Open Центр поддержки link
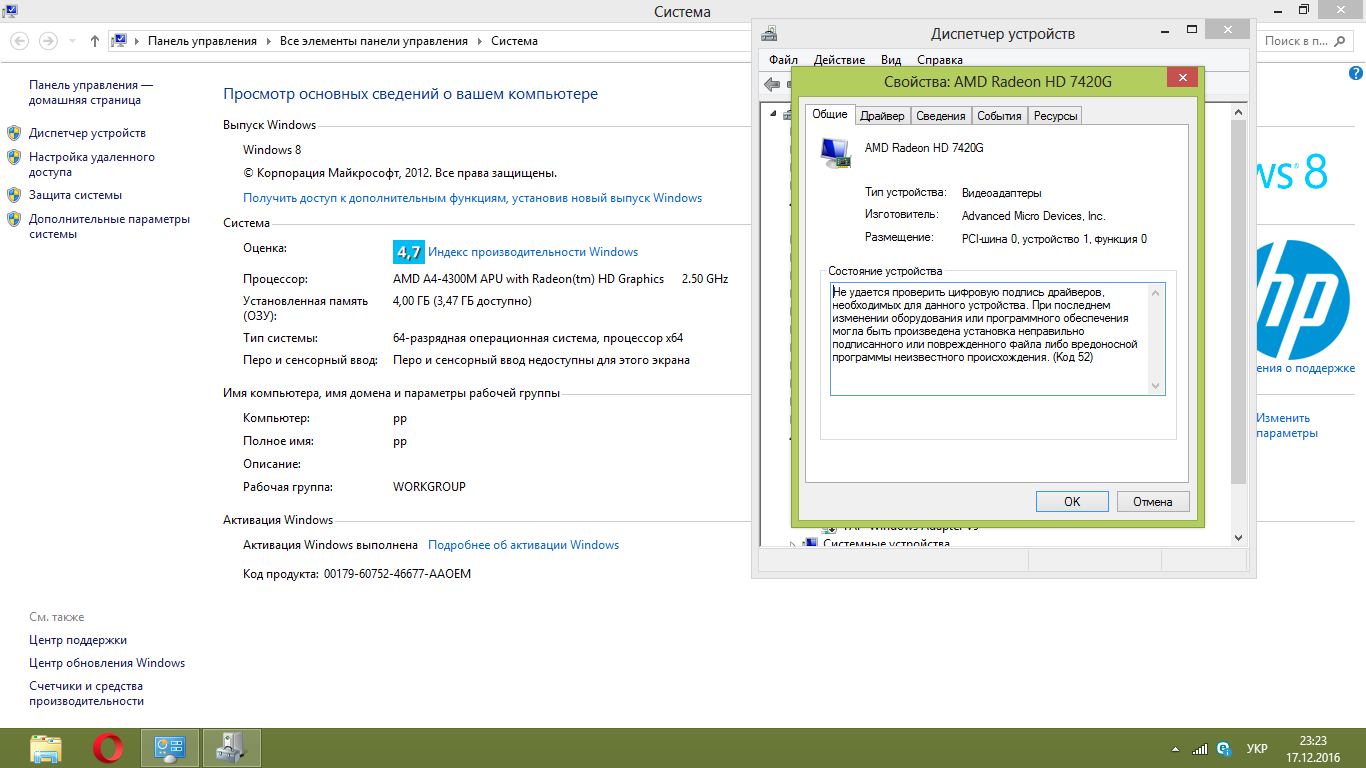This screenshot has width=1366, height=768. pyautogui.click(x=78, y=640)
